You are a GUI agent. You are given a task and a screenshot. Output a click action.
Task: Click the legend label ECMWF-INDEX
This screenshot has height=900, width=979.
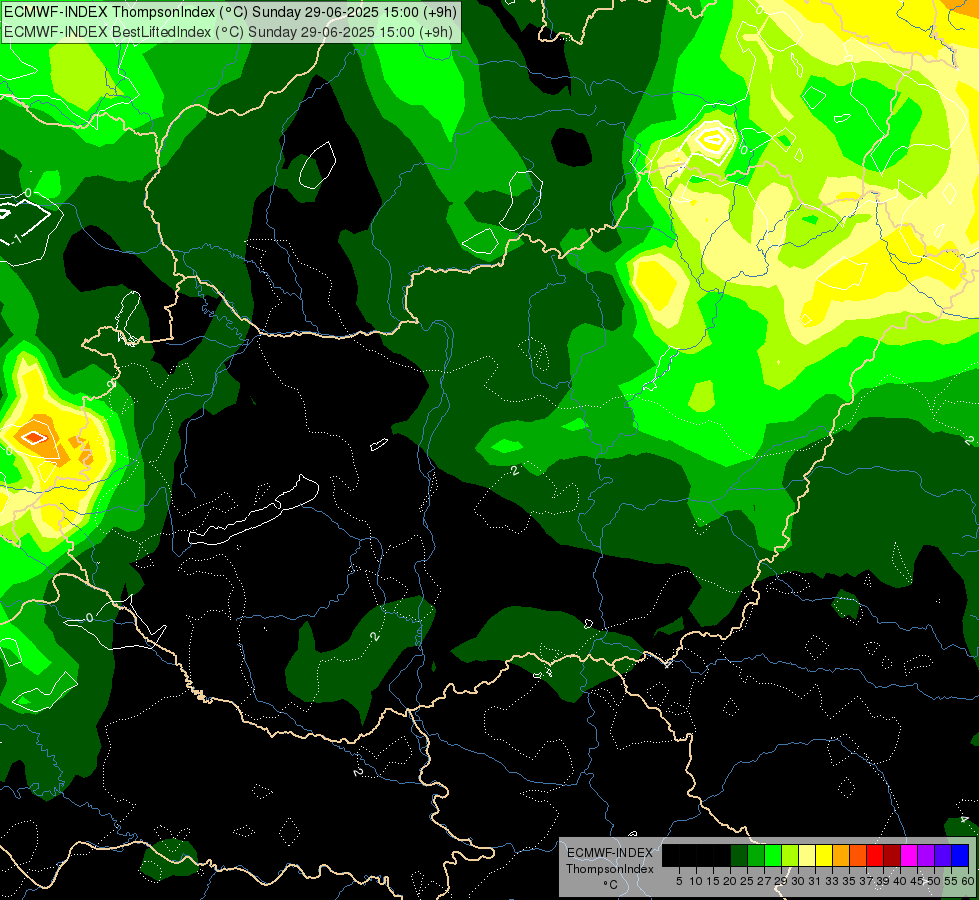(x=610, y=853)
